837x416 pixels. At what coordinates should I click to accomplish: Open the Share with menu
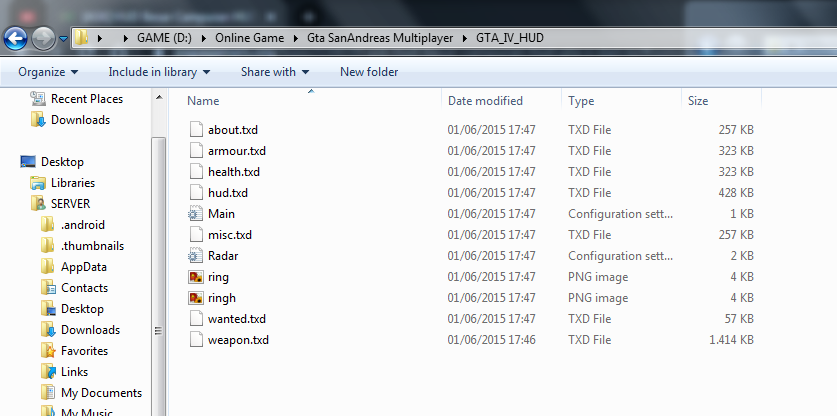275,72
